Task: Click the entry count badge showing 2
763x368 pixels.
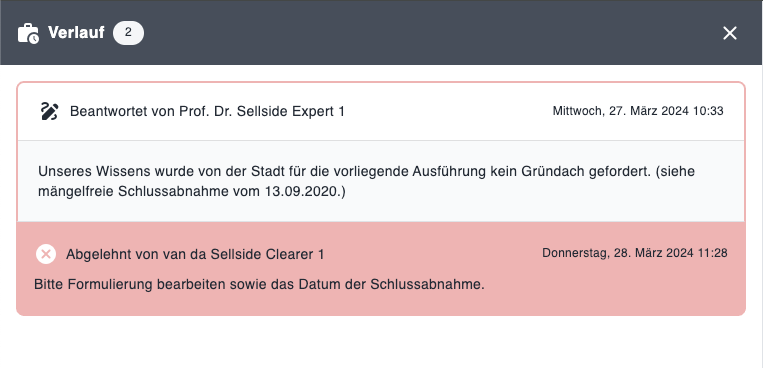Action: click(128, 33)
